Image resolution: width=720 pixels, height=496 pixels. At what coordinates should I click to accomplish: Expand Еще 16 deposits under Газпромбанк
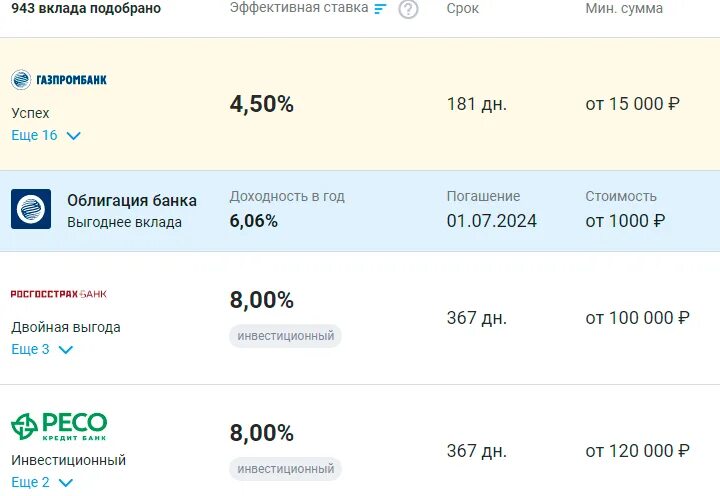pos(46,135)
